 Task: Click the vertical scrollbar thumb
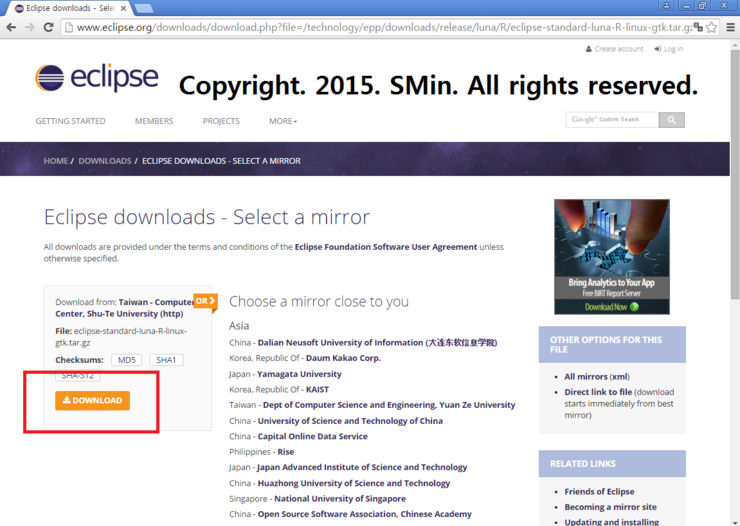[734, 174]
